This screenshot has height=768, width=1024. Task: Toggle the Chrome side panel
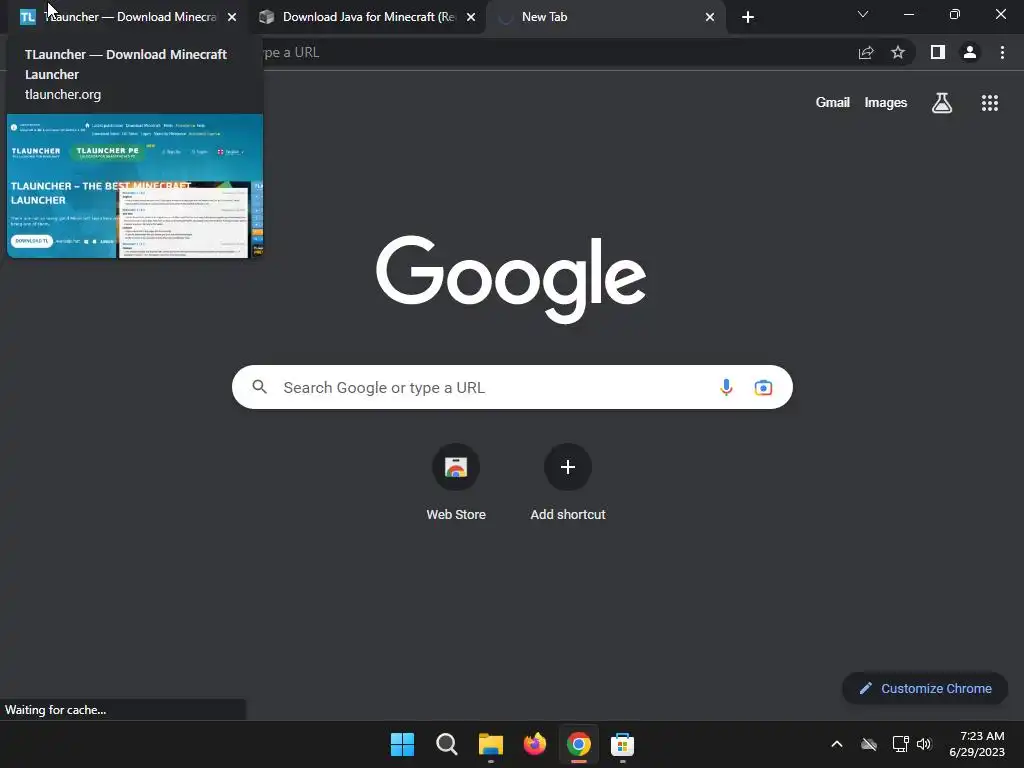(x=938, y=52)
